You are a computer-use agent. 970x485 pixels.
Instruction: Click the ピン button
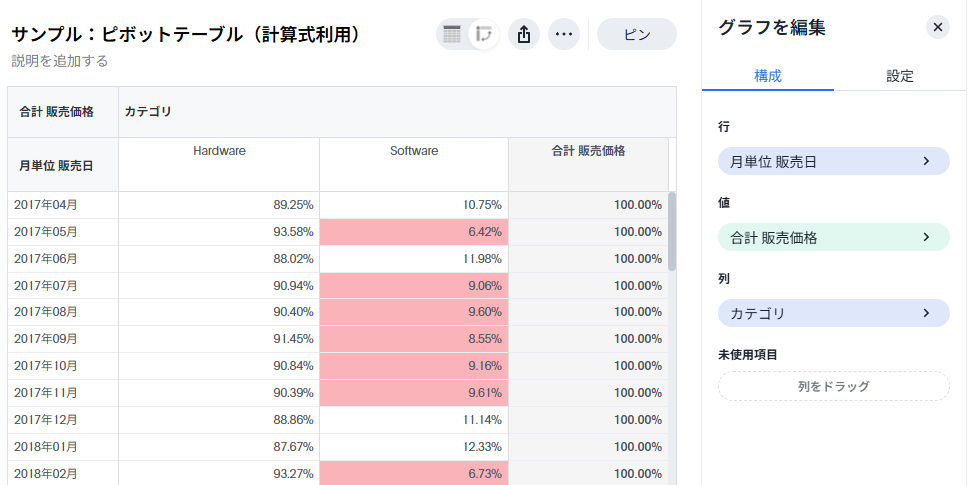coord(637,34)
